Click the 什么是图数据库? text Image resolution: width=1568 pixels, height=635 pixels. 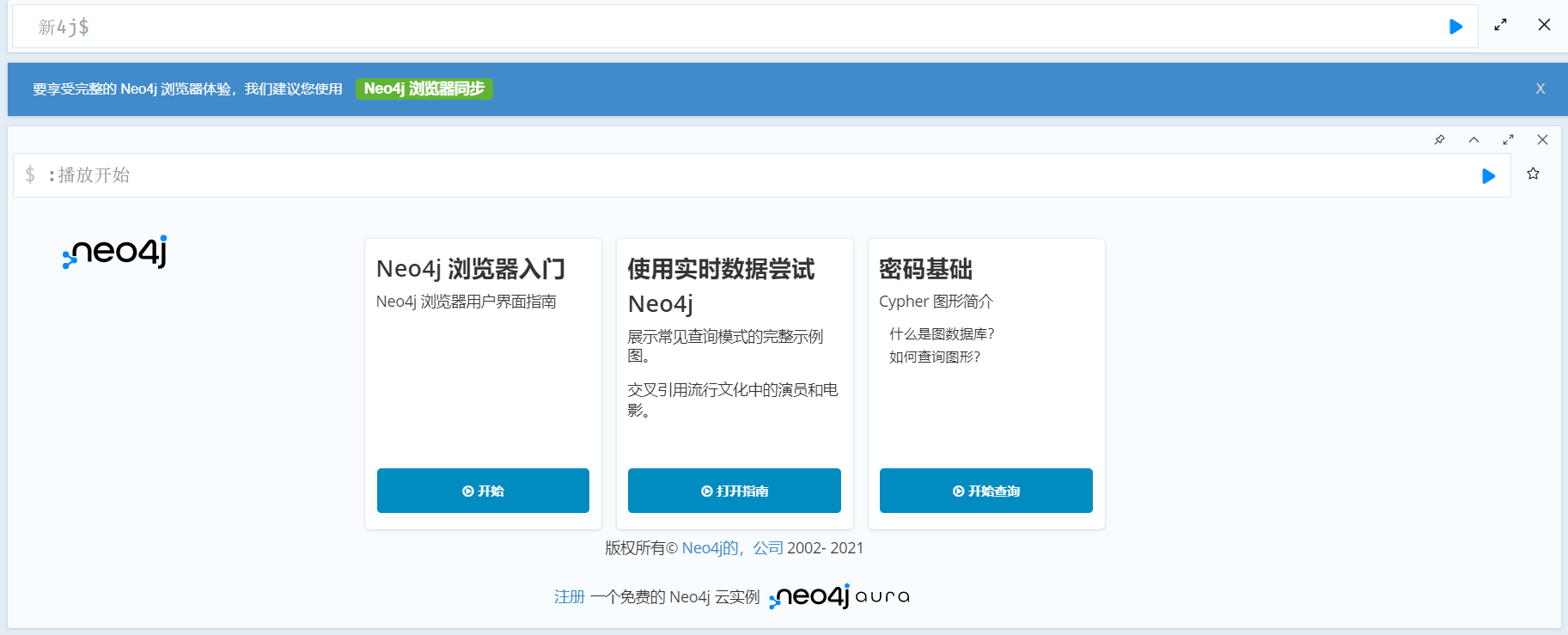[942, 334]
